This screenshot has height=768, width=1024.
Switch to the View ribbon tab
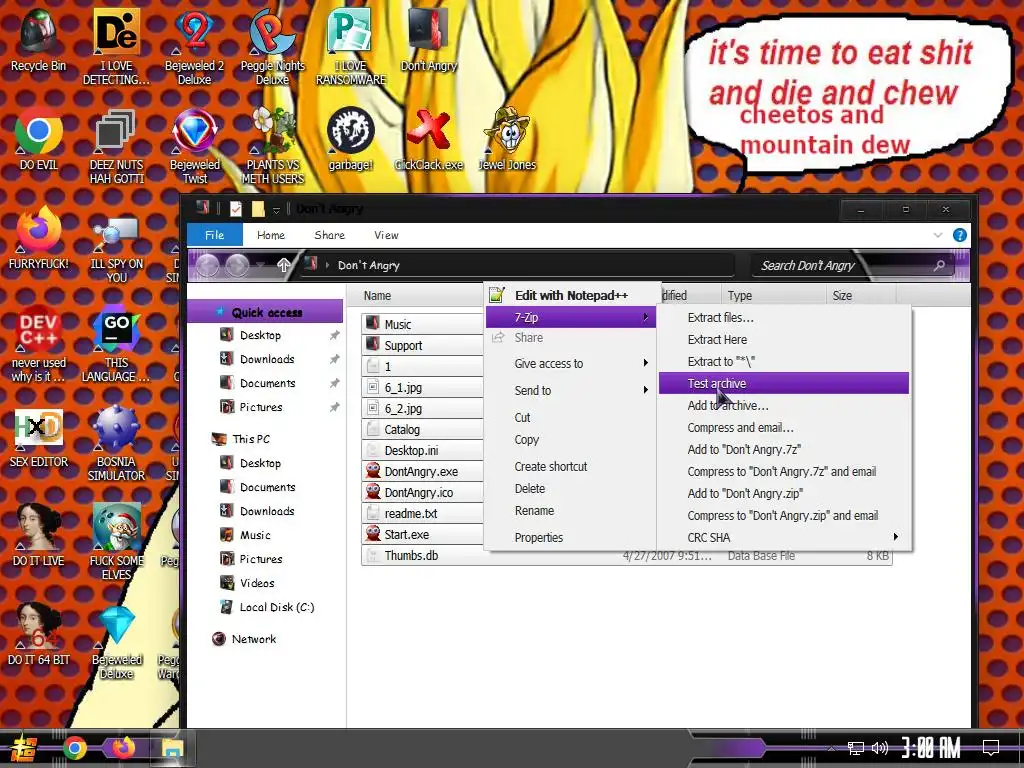point(386,235)
